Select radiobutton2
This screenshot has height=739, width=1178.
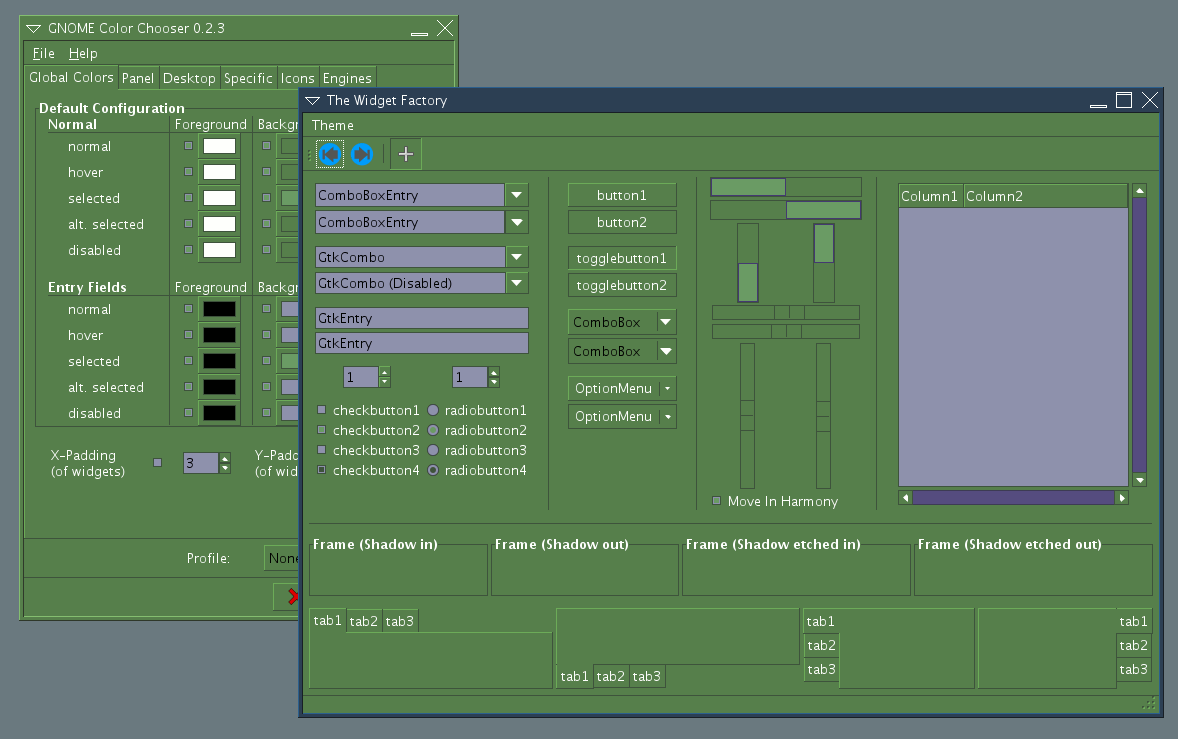(433, 430)
